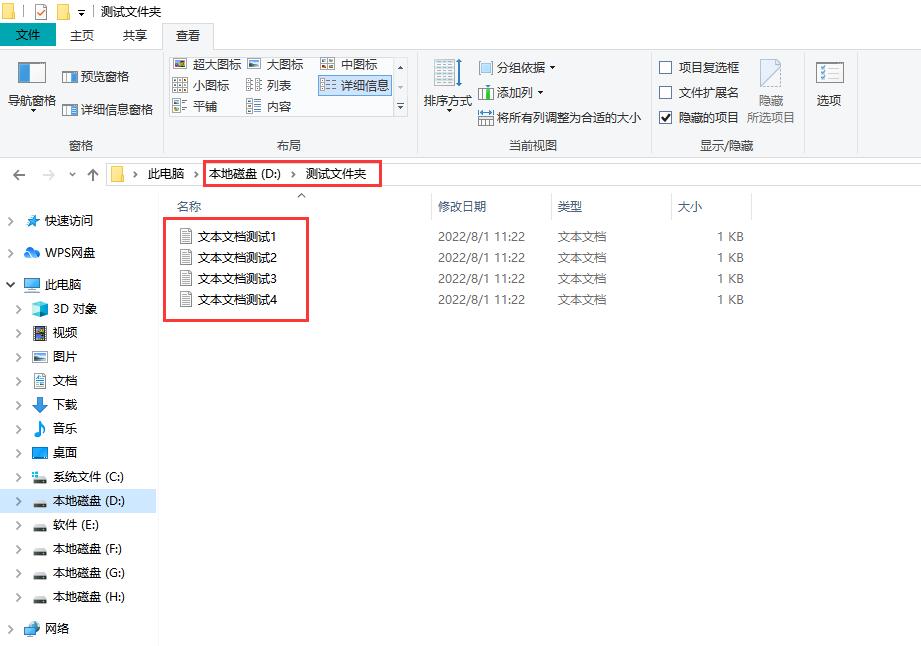Choose Small icons (小图标) layout

(x=201, y=86)
